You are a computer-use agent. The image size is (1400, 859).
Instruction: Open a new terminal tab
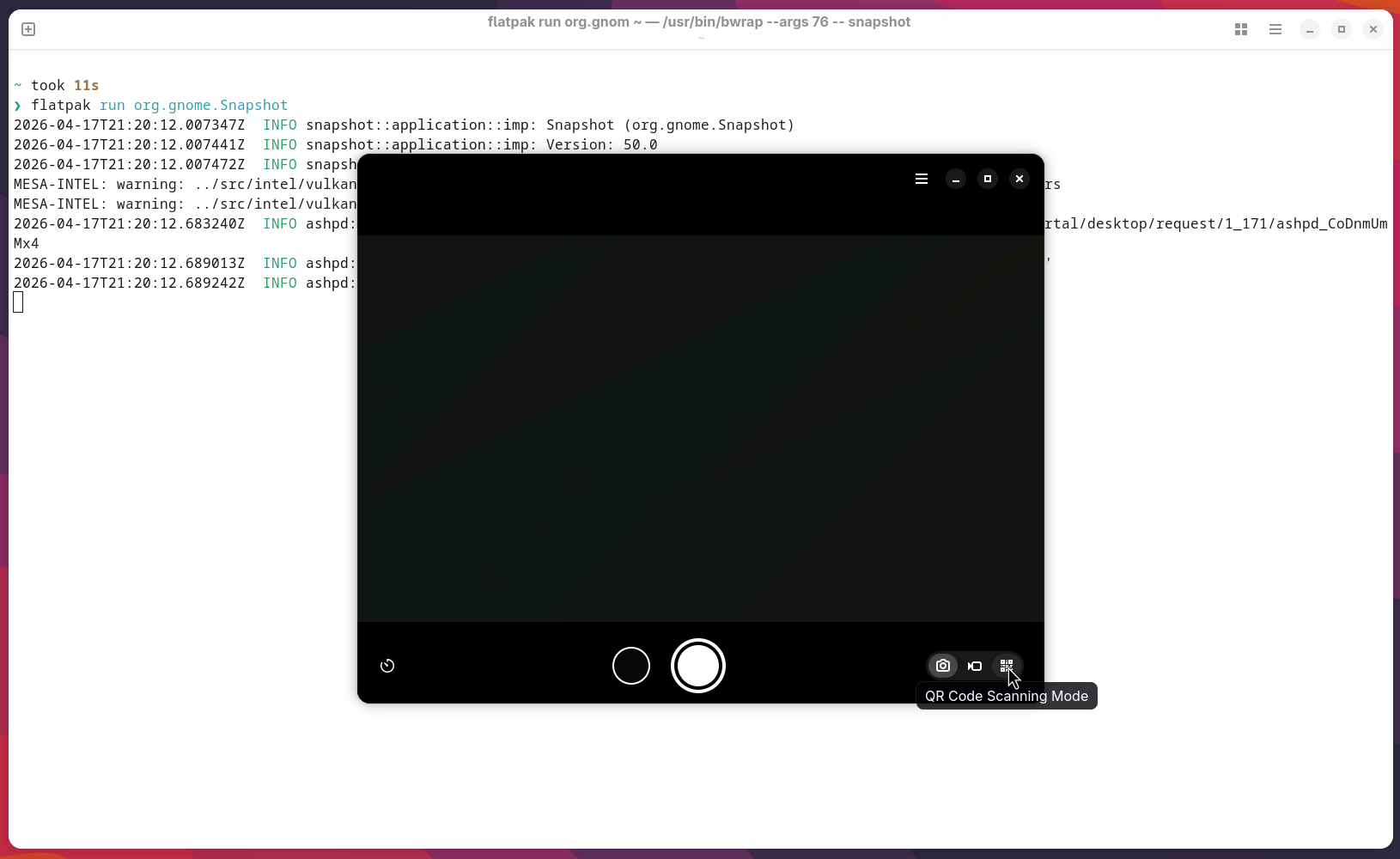click(x=28, y=29)
